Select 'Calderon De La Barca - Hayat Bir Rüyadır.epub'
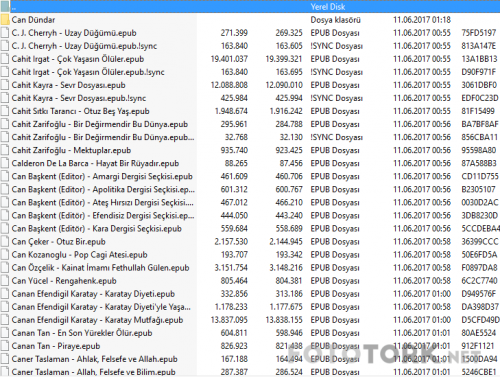Viewport: 500px width, 377px height. pos(95,163)
